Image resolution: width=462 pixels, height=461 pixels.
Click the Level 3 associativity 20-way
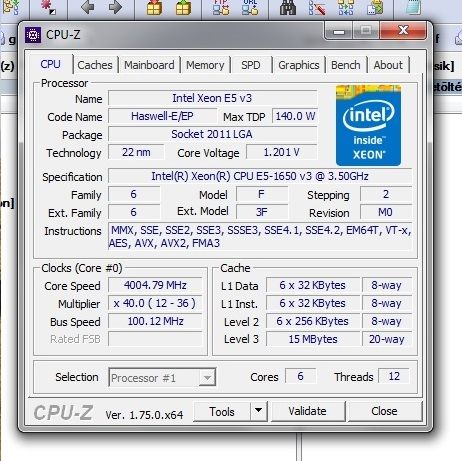coord(387,339)
